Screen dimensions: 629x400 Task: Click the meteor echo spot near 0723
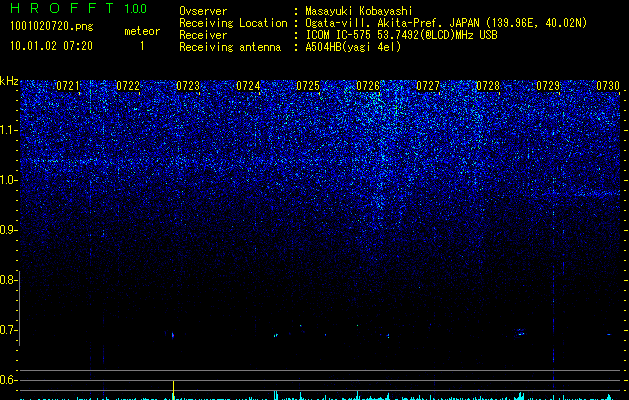(173, 335)
